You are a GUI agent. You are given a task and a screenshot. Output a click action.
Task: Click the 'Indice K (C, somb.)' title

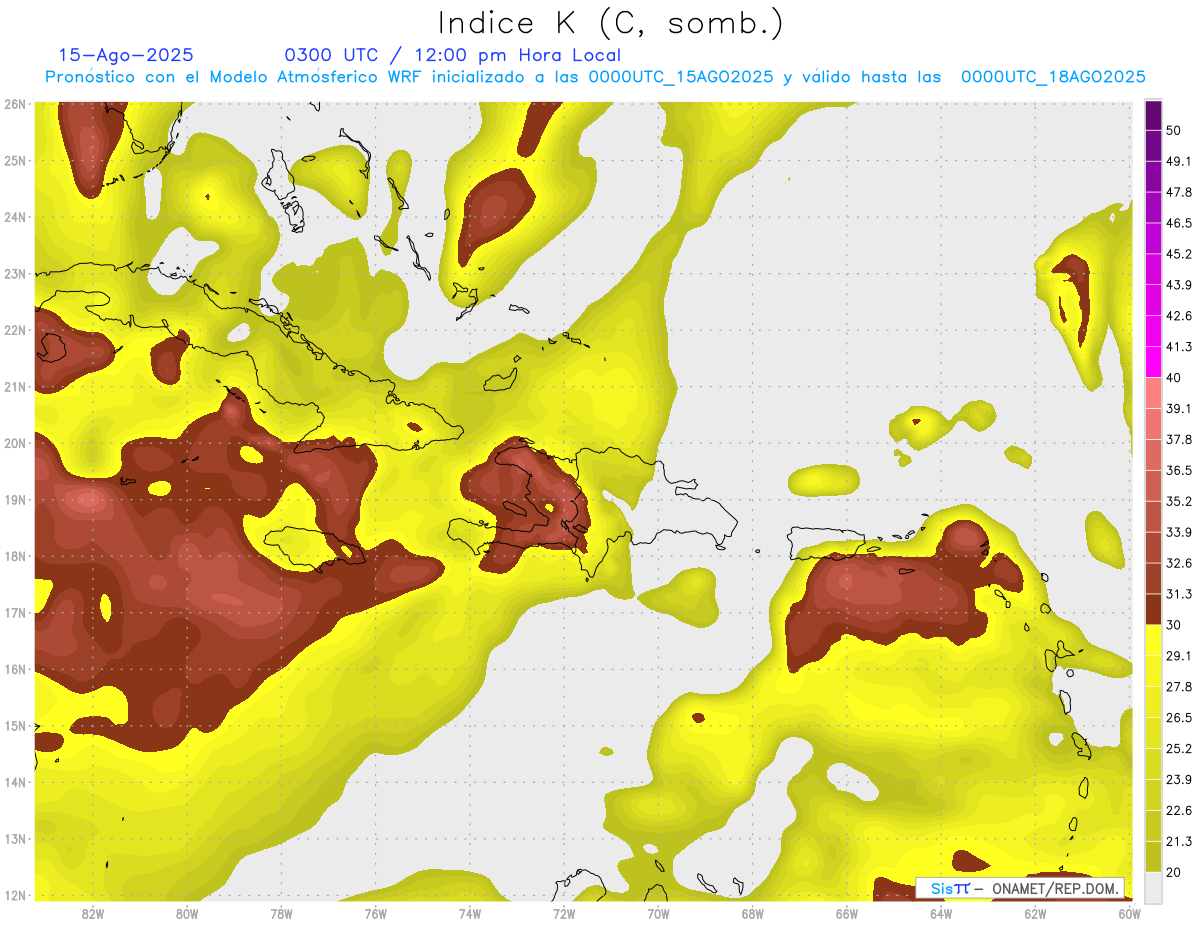coord(611,23)
